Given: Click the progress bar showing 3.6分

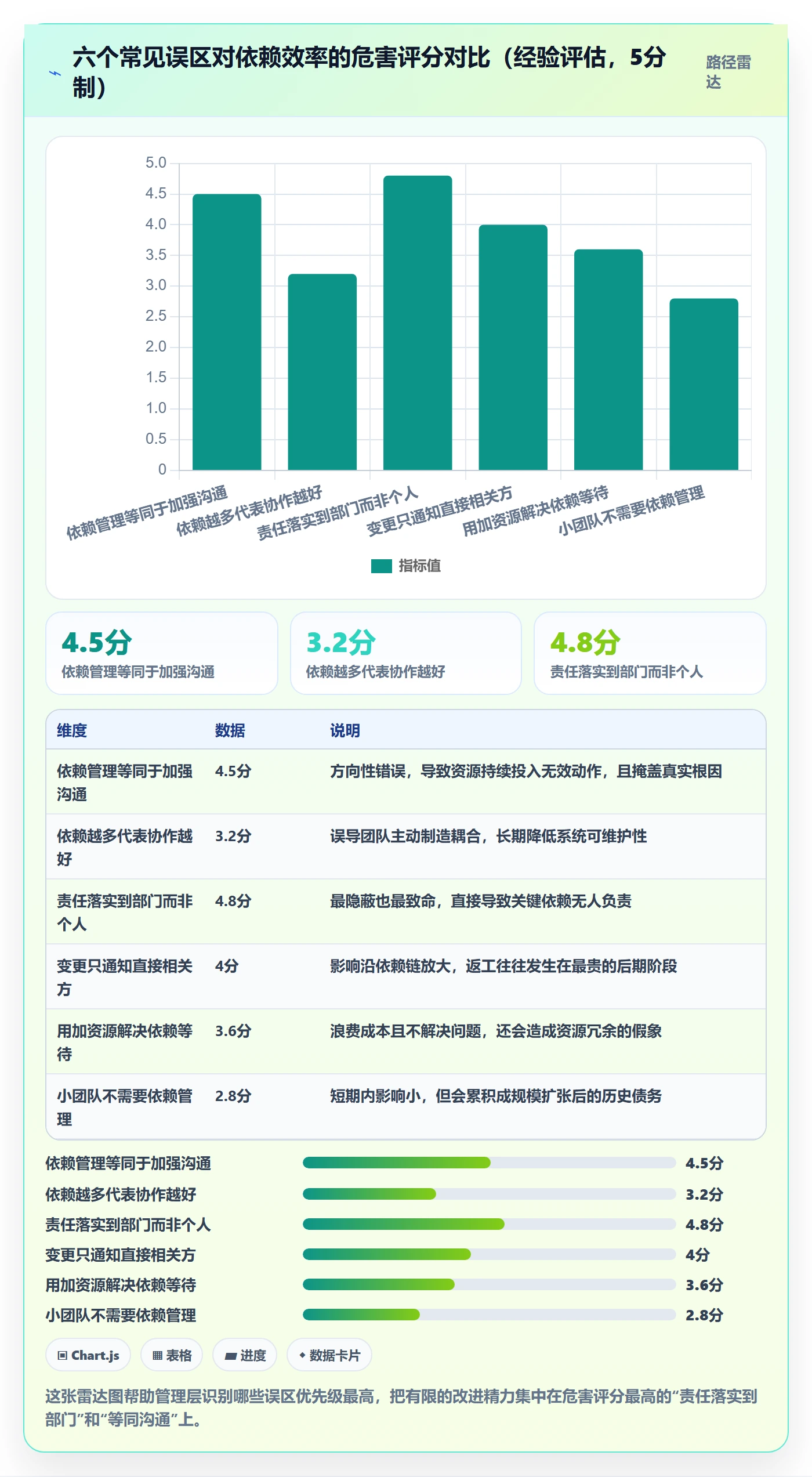Looking at the screenshot, I should [490, 1284].
